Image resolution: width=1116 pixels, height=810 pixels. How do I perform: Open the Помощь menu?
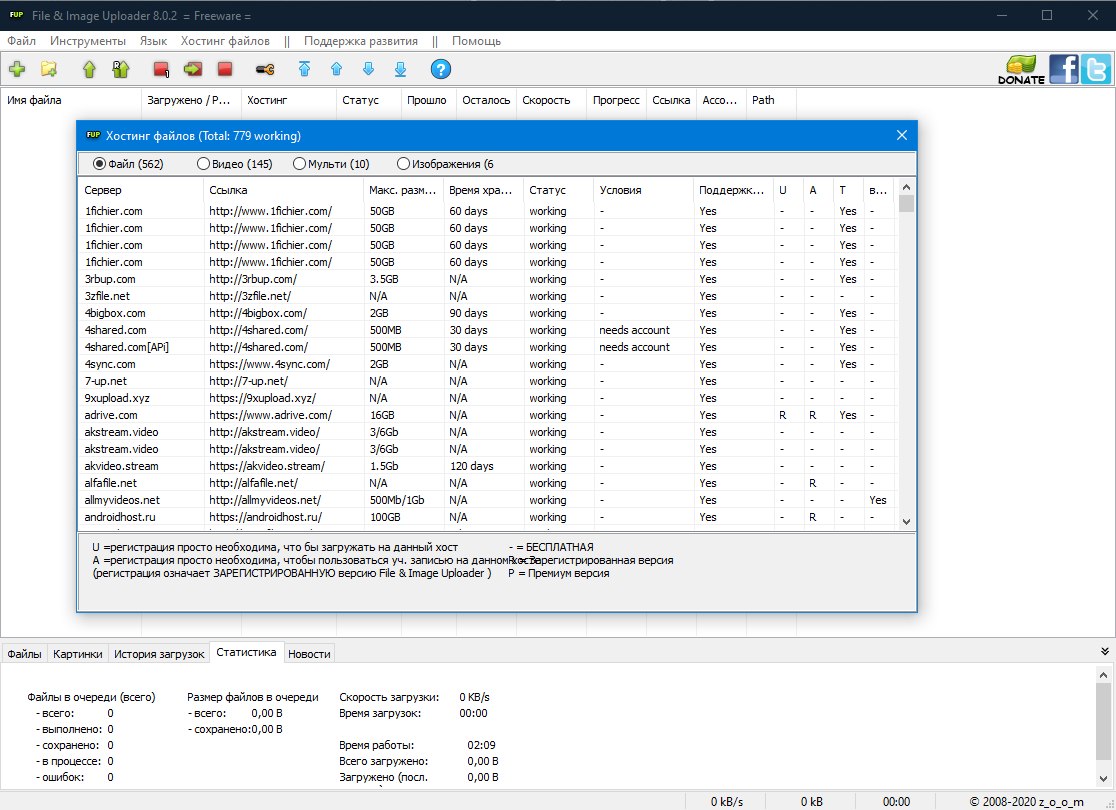[476, 41]
